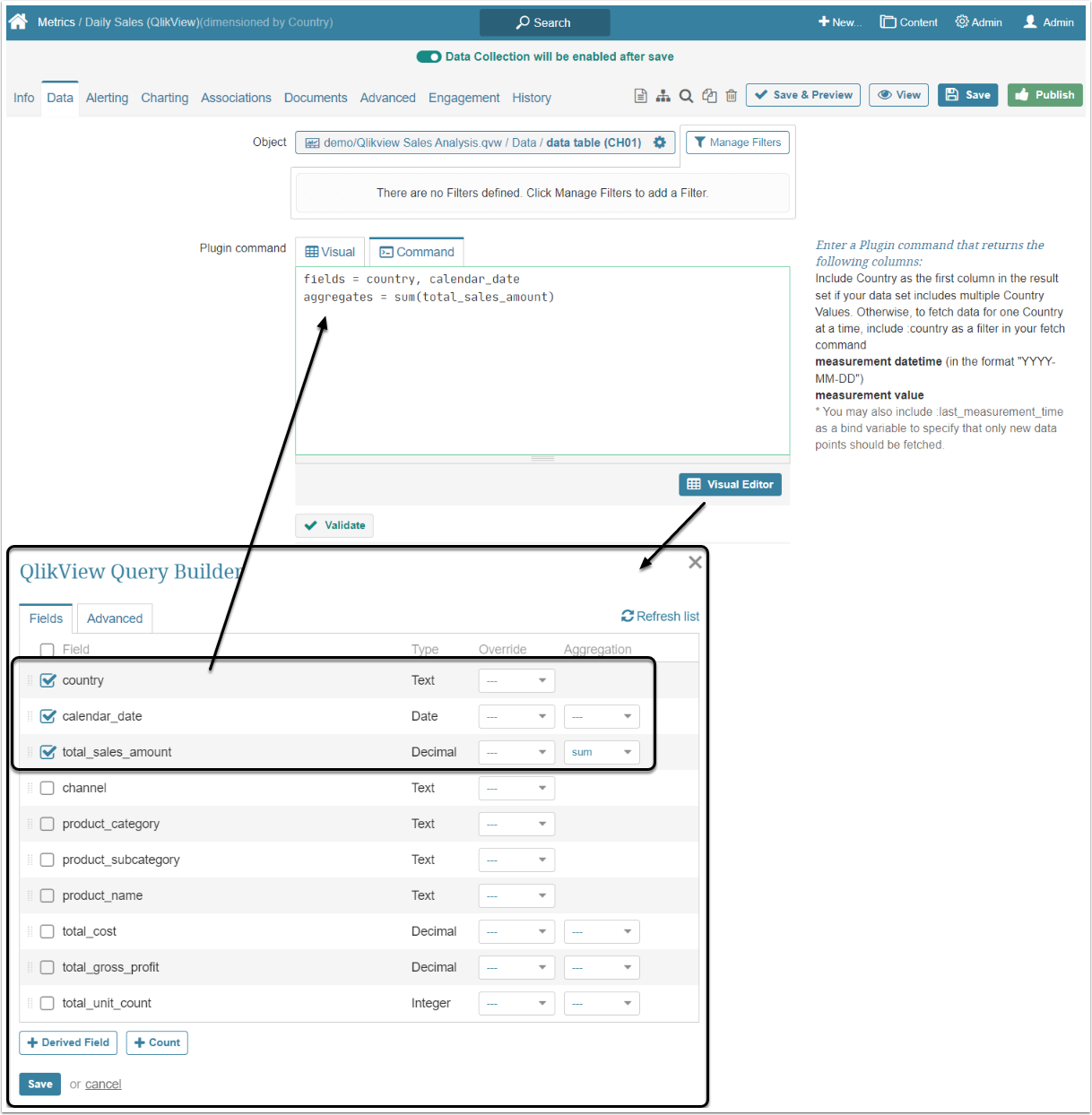
Task: Check the total_gross_profit field checkbox
Action: [48, 967]
